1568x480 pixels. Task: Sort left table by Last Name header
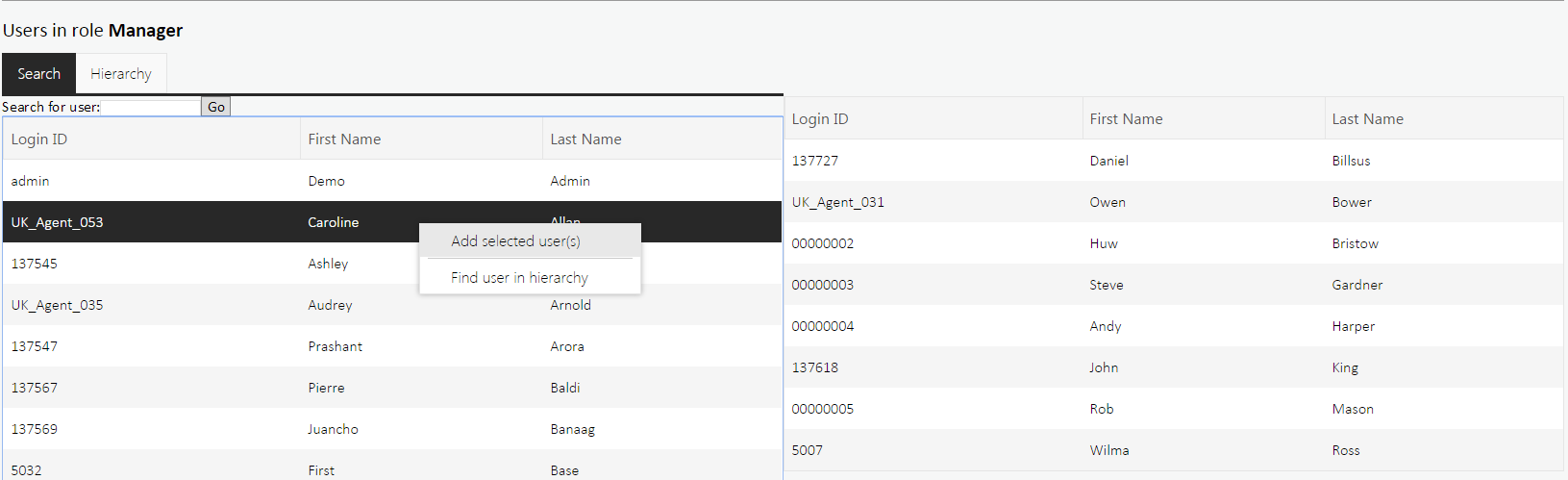(585, 139)
